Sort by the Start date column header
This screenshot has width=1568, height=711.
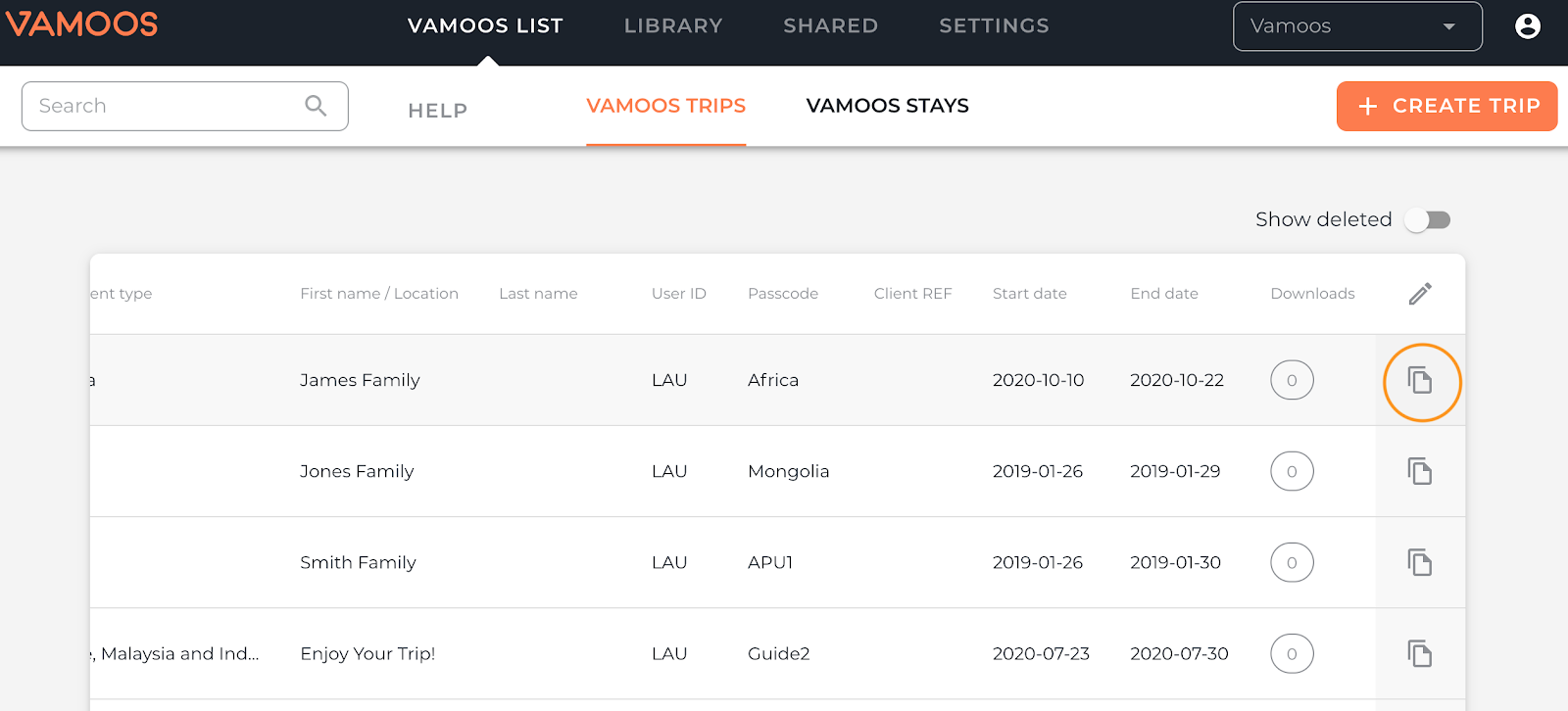tap(1029, 294)
